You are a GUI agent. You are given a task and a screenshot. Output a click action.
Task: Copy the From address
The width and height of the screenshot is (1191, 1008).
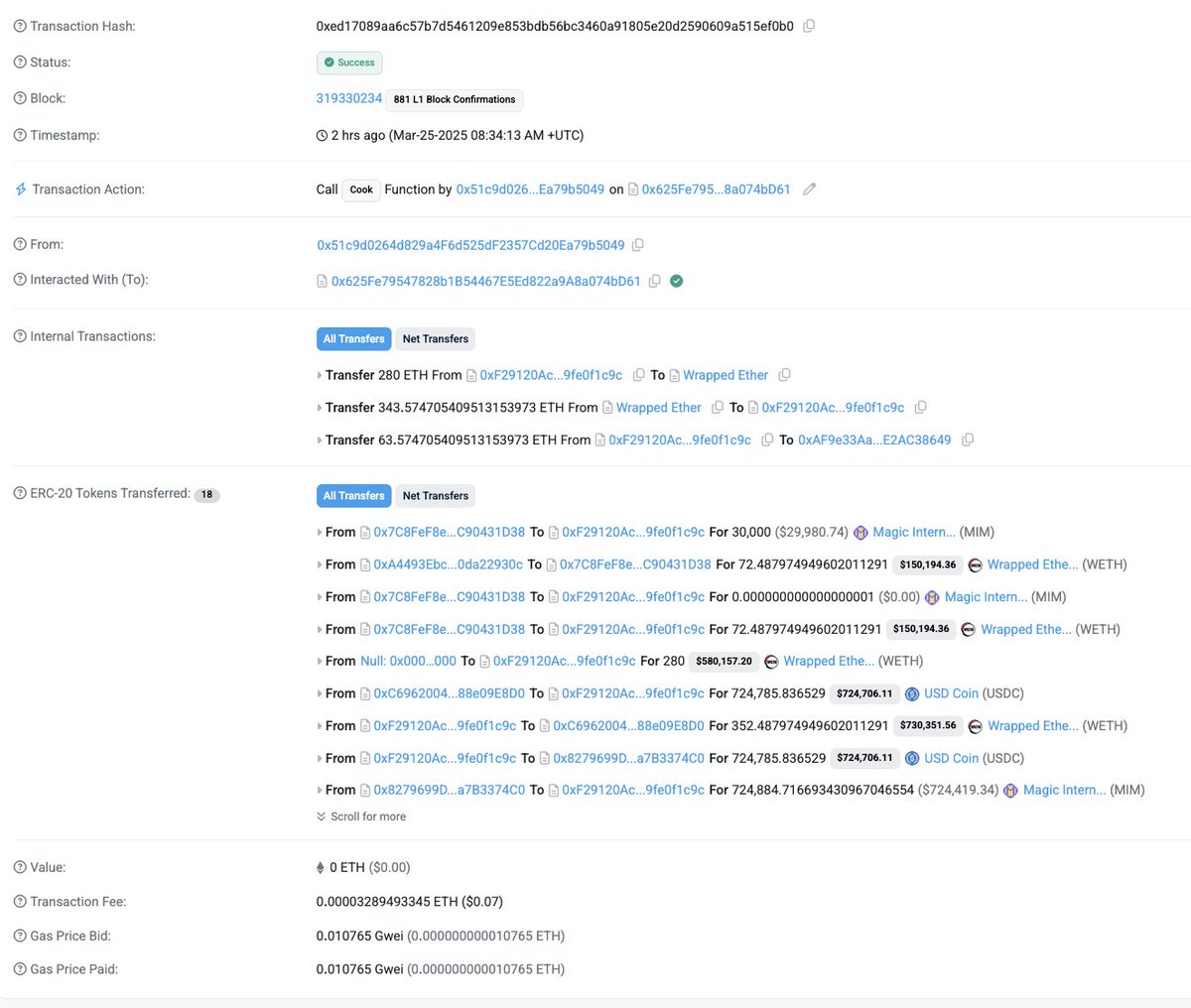pos(637,244)
